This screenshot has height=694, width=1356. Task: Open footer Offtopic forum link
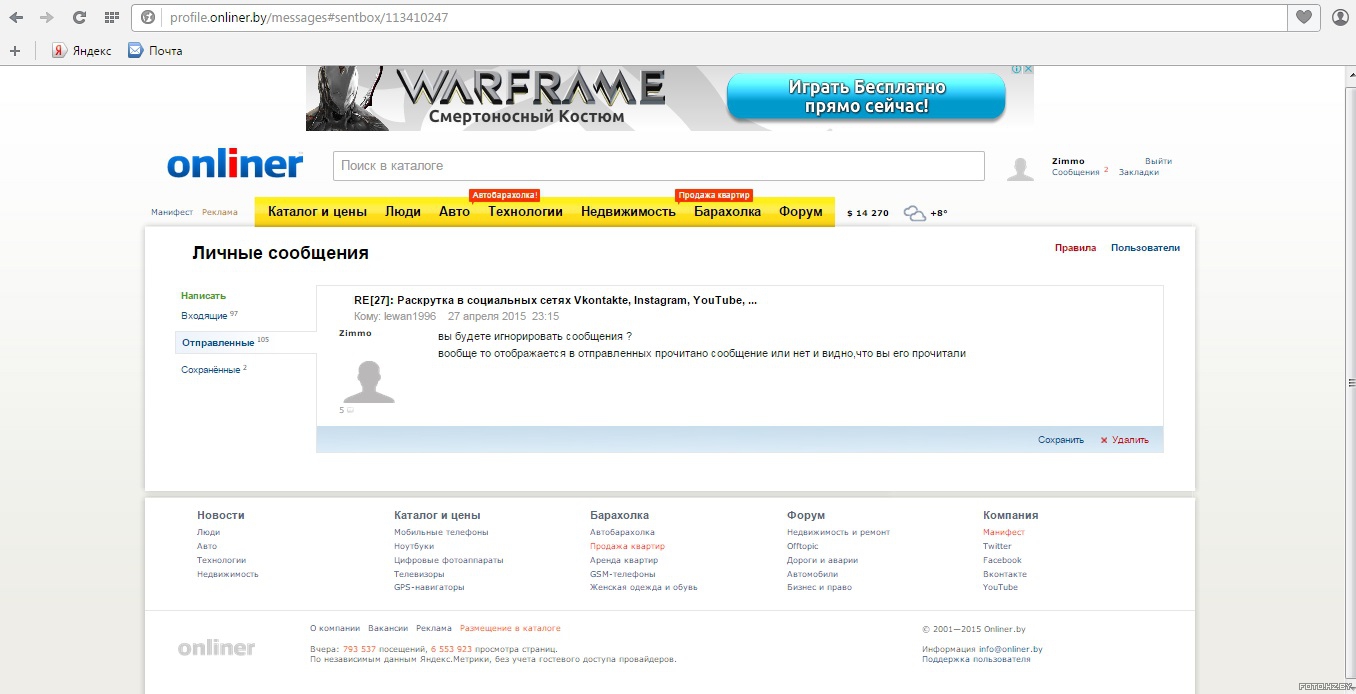803,546
